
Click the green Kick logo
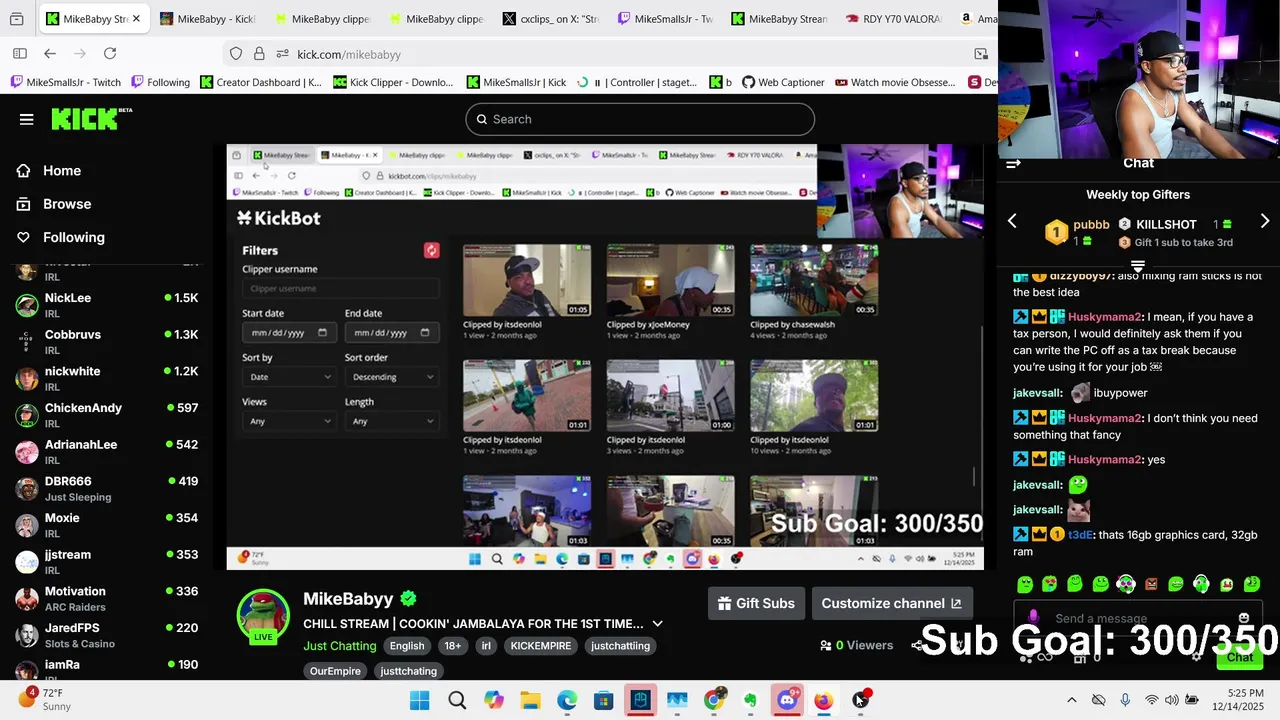[x=91, y=119]
